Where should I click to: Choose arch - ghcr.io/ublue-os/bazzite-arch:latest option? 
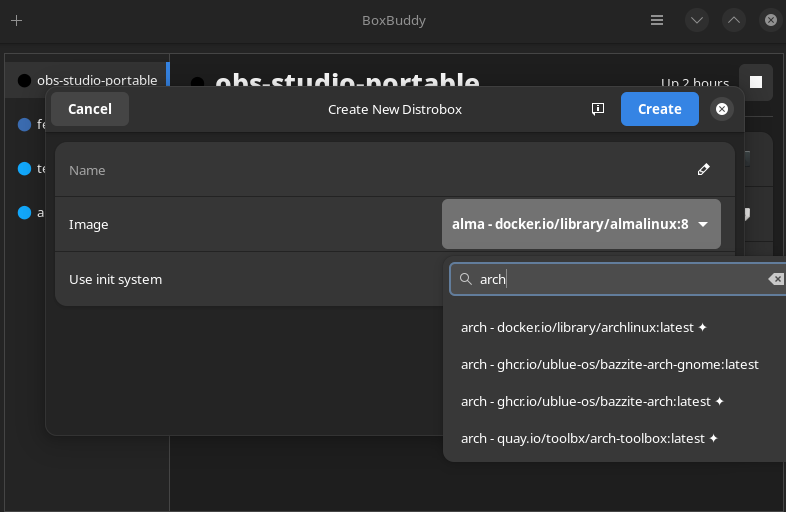[x=592, y=401]
